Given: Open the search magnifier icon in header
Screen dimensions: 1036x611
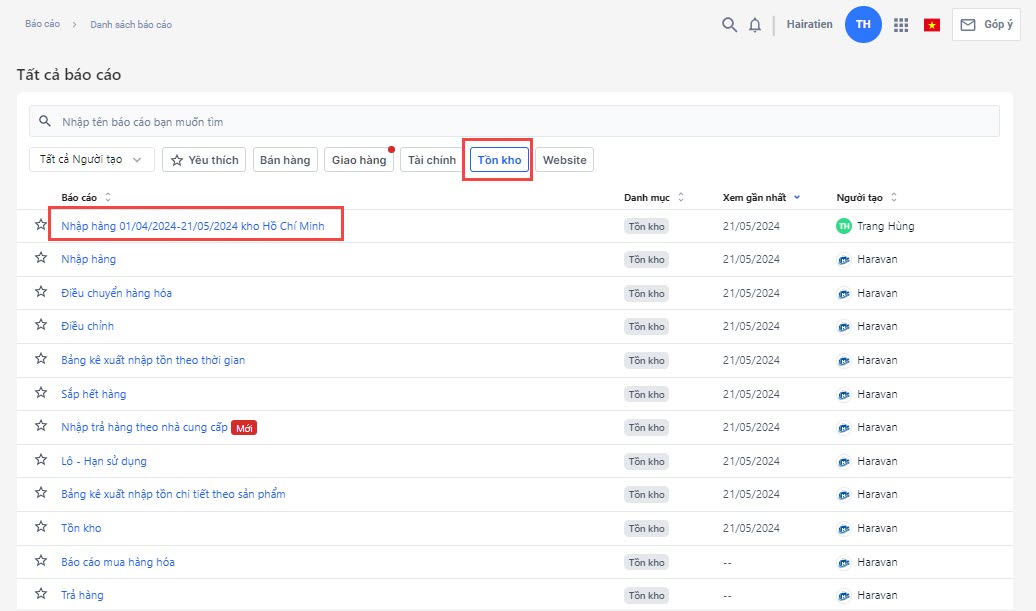Looking at the screenshot, I should click(x=729, y=25).
